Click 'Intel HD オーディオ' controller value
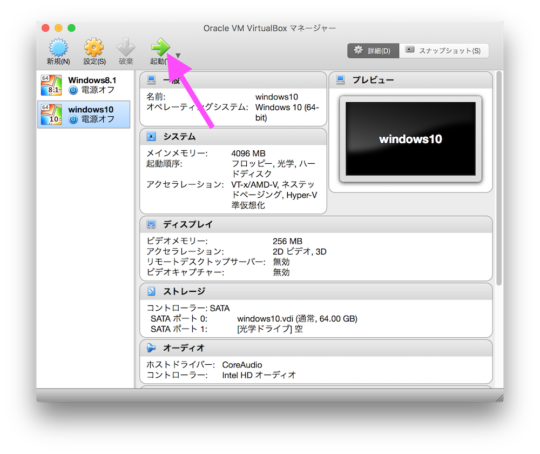 [259, 375]
